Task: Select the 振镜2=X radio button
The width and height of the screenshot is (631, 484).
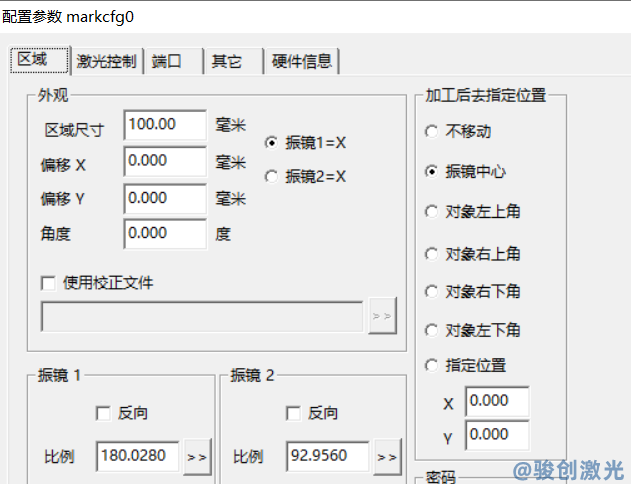Action: [x=271, y=177]
